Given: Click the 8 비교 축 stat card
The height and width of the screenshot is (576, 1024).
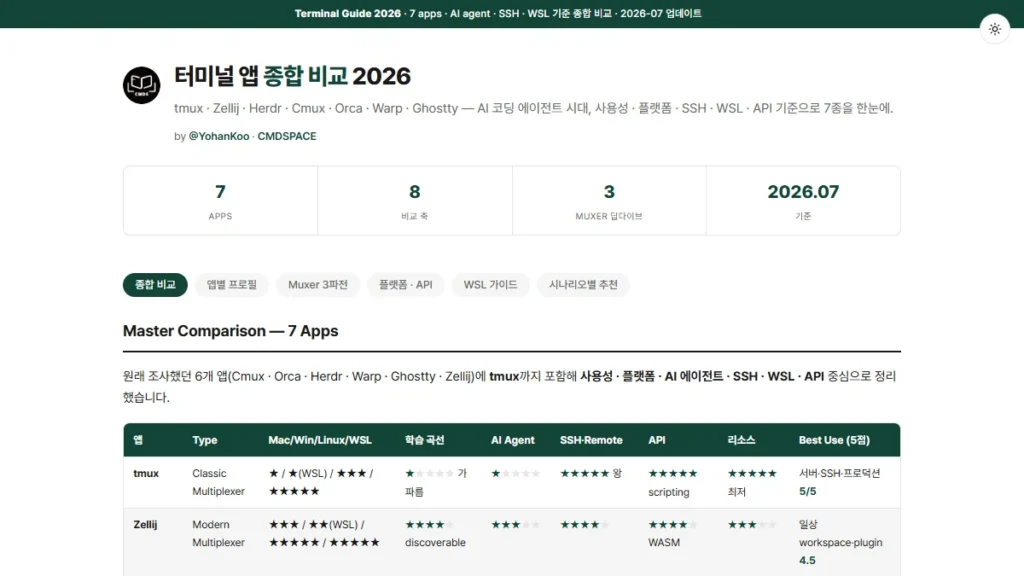Looking at the screenshot, I should click(415, 200).
